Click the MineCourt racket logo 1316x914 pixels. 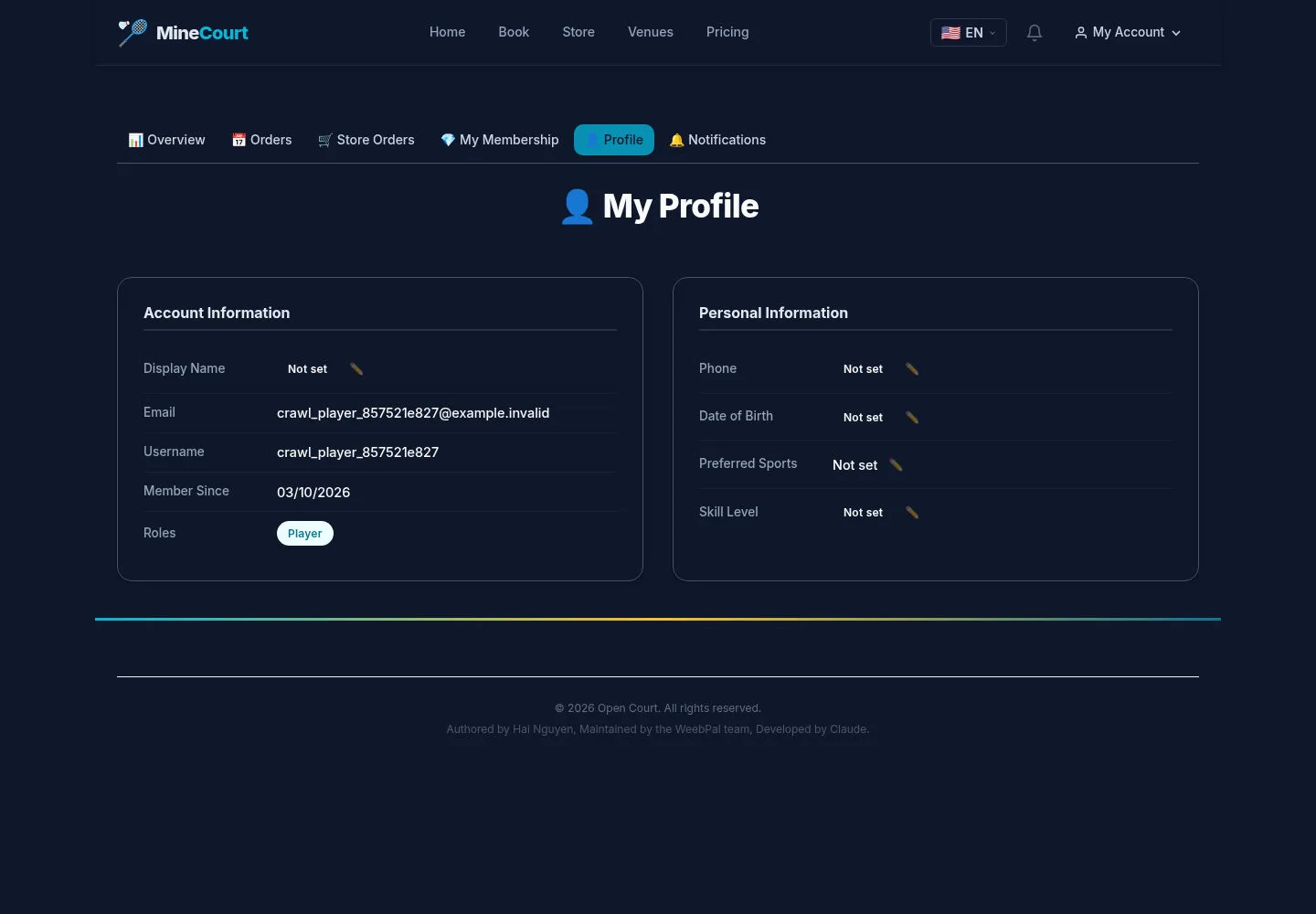click(133, 33)
